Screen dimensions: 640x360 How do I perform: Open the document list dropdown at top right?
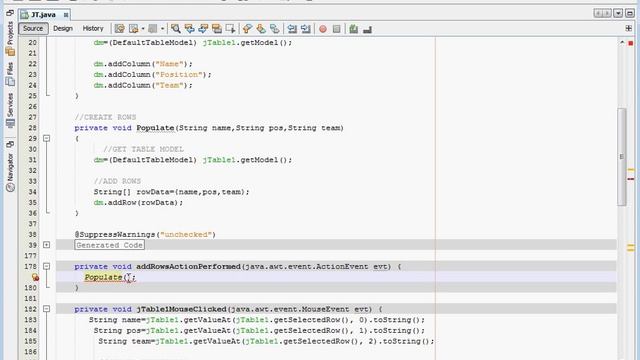tap(618, 13)
